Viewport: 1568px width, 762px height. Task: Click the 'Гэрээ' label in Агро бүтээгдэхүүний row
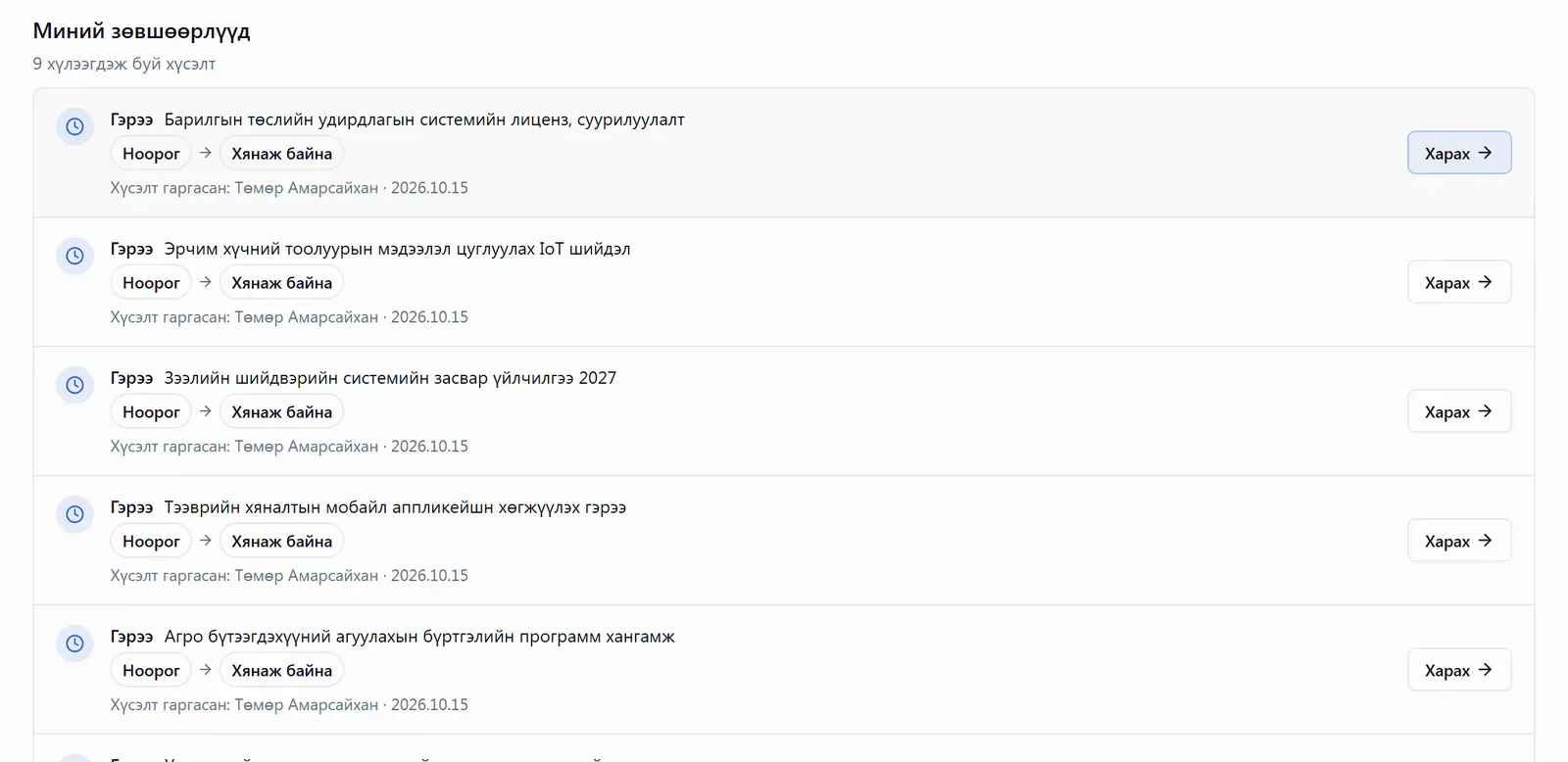point(131,637)
